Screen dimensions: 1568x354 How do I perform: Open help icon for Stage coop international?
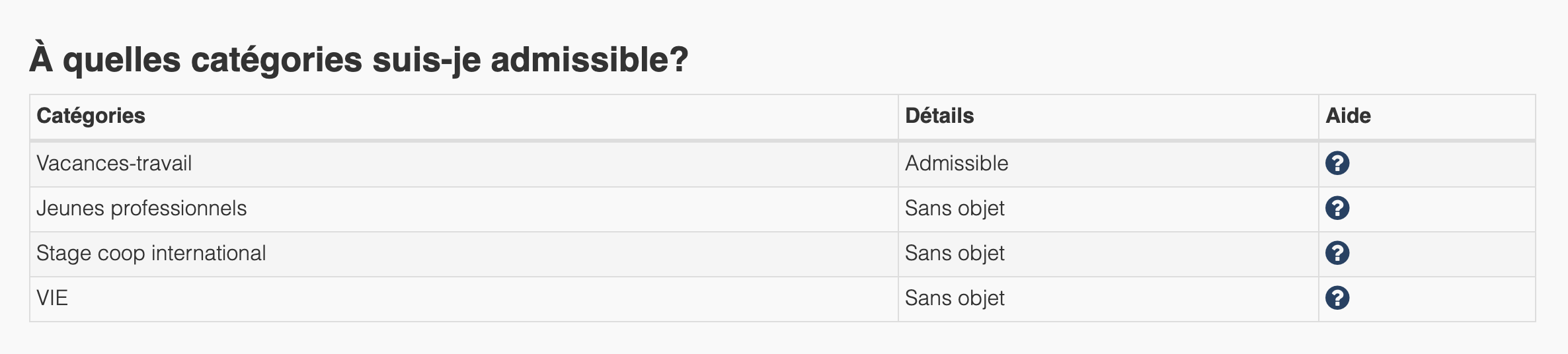pos(1337,253)
